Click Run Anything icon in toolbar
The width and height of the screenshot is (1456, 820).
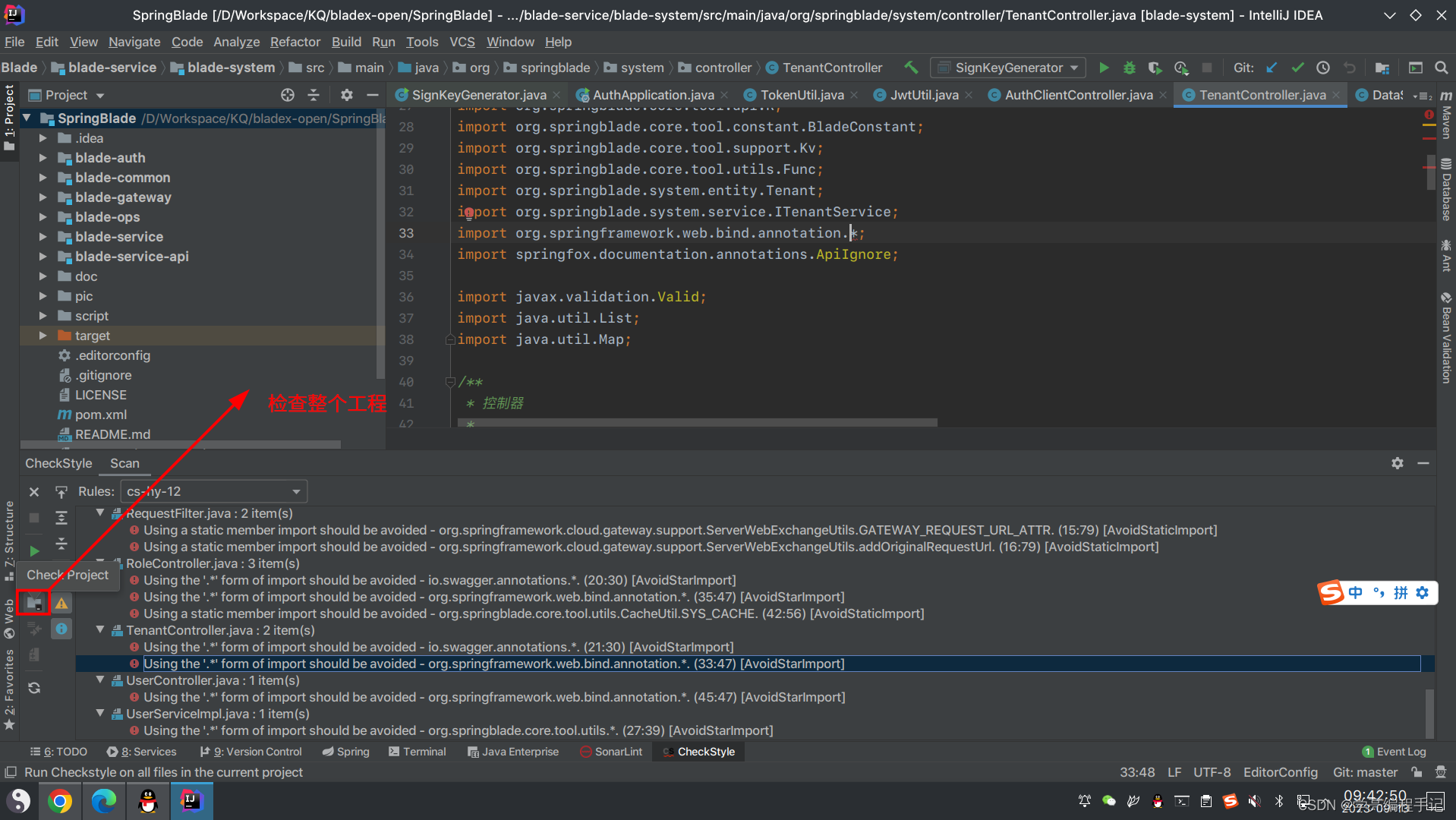pos(1416,68)
